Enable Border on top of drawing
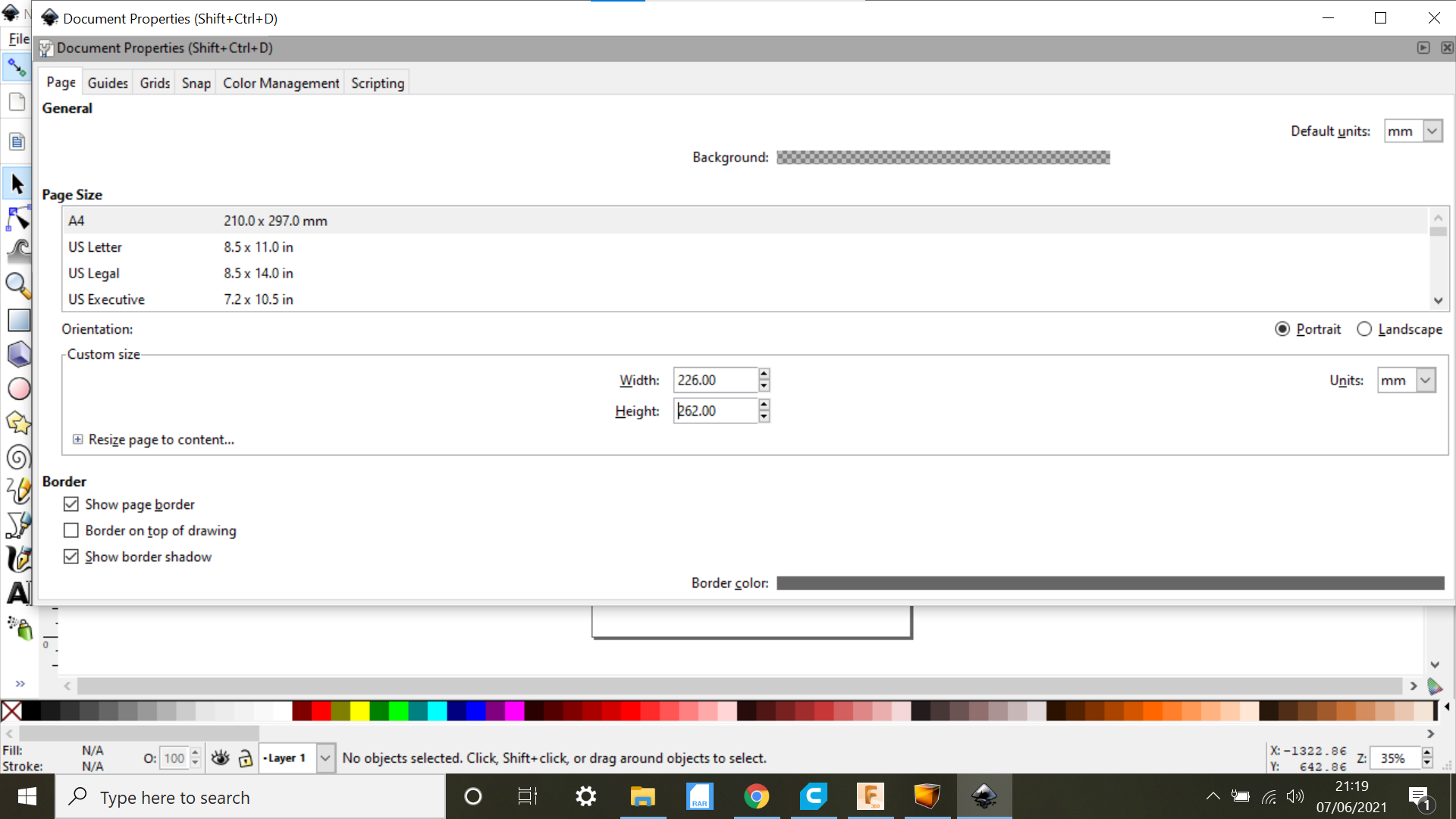The width and height of the screenshot is (1456, 819). pos(71,530)
